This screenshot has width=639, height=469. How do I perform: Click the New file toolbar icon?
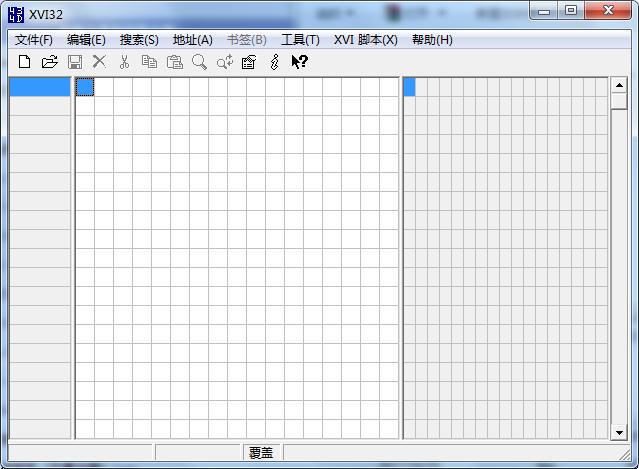click(24, 62)
